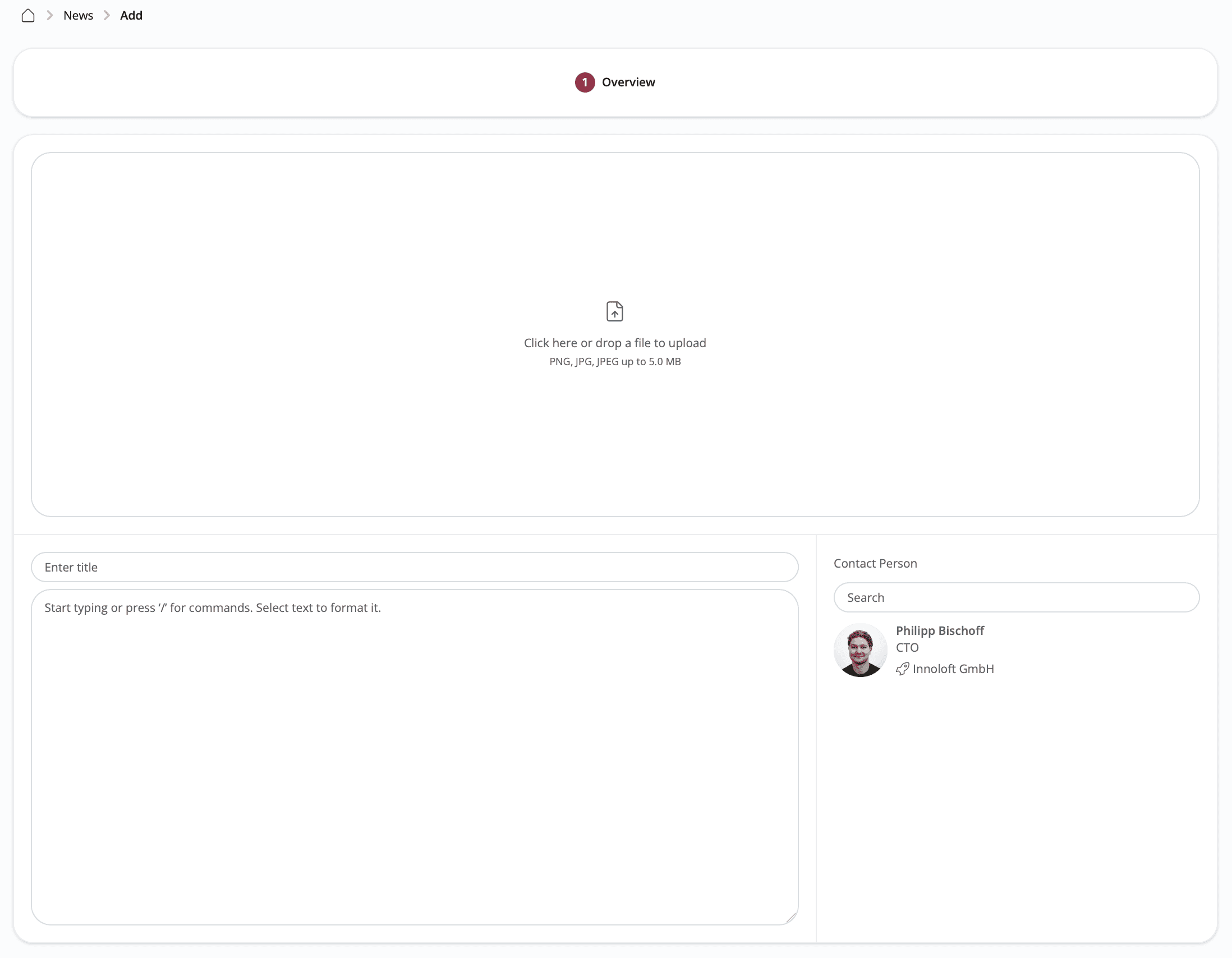
Task: Click the rocket icon beside Innoloft GmbH
Action: (902, 669)
